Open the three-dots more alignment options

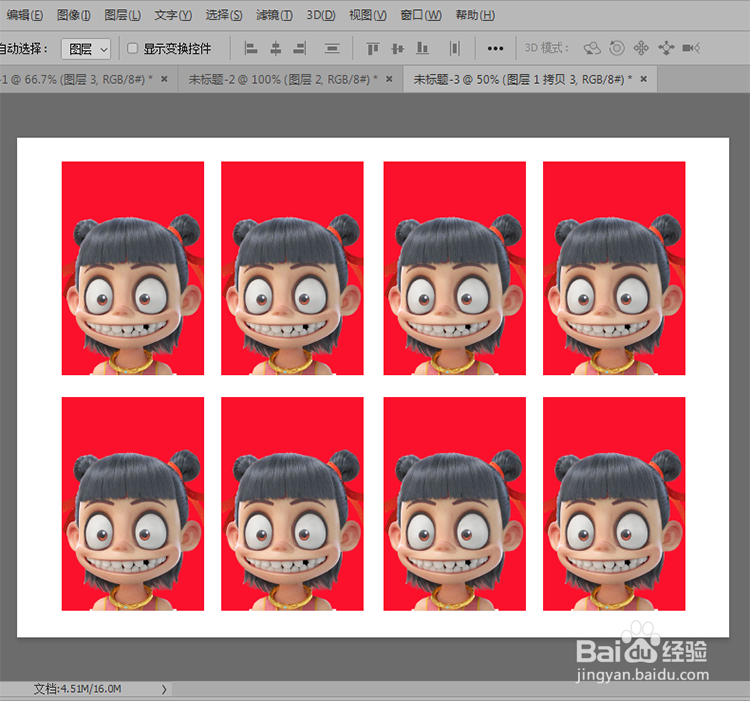(x=495, y=48)
